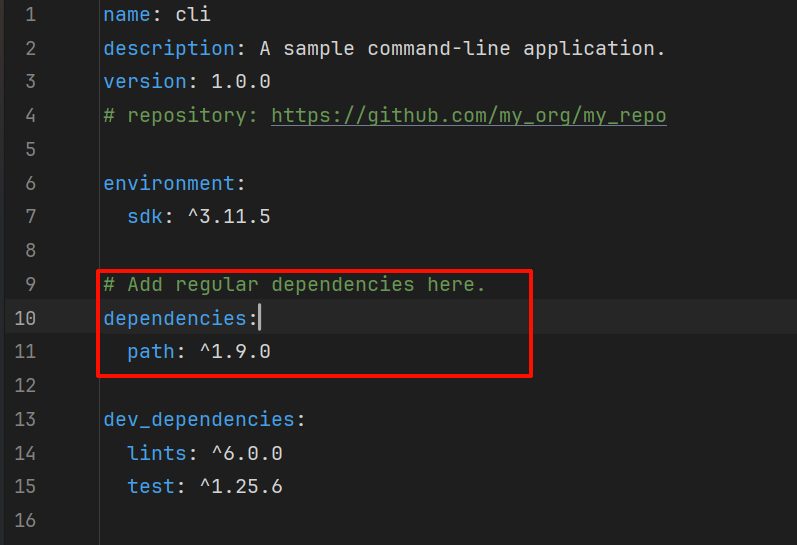Click the 'Add regular dependencies here' comment

point(294,285)
